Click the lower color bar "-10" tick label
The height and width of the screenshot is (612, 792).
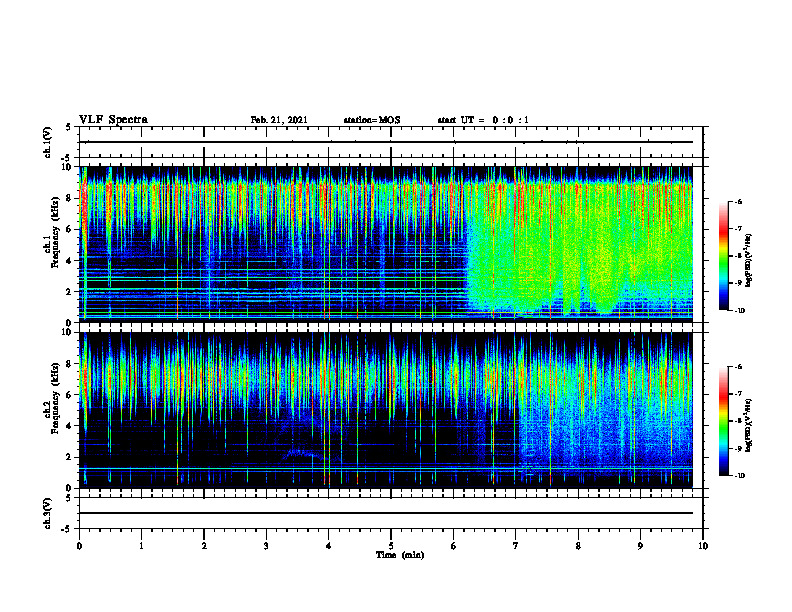[x=739, y=476]
